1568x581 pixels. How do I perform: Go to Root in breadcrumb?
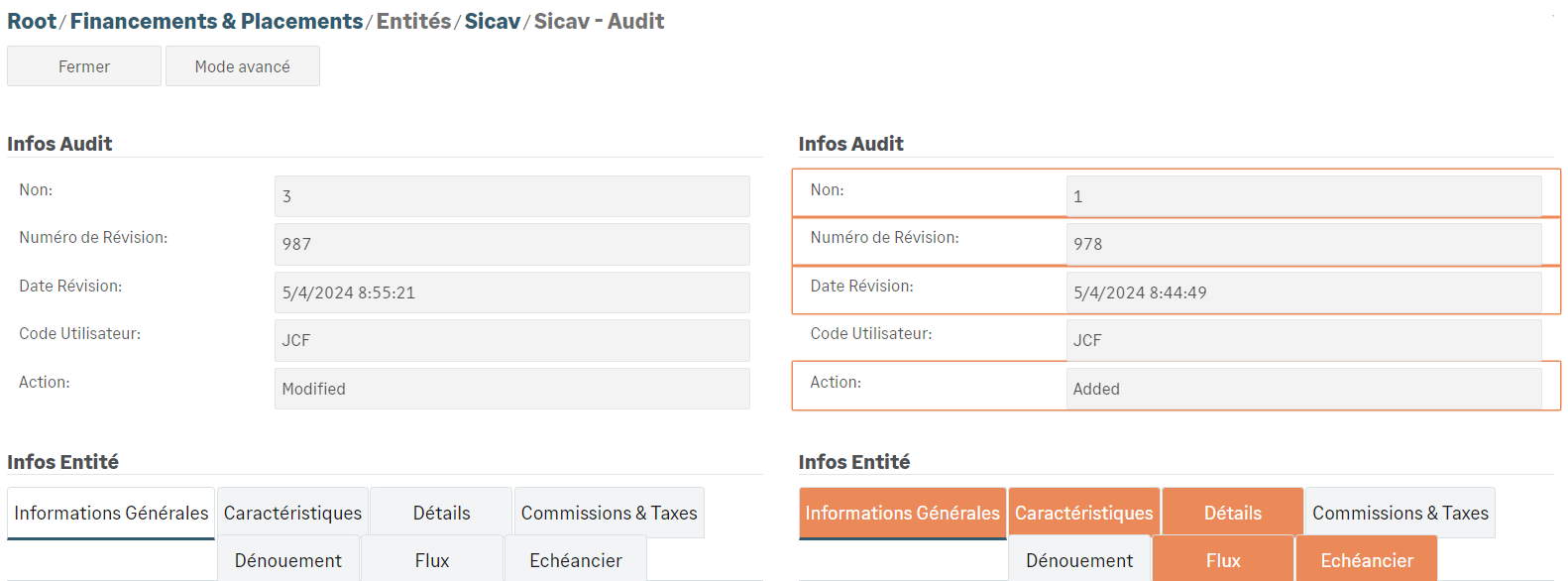point(32,21)
